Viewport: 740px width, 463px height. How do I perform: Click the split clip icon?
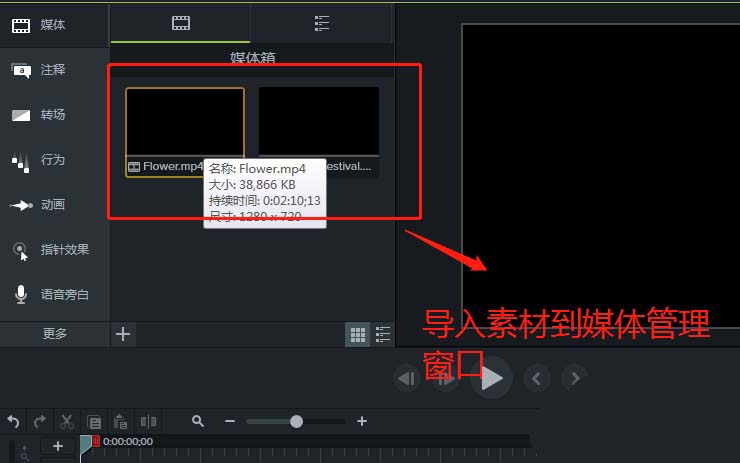(148, 421)
